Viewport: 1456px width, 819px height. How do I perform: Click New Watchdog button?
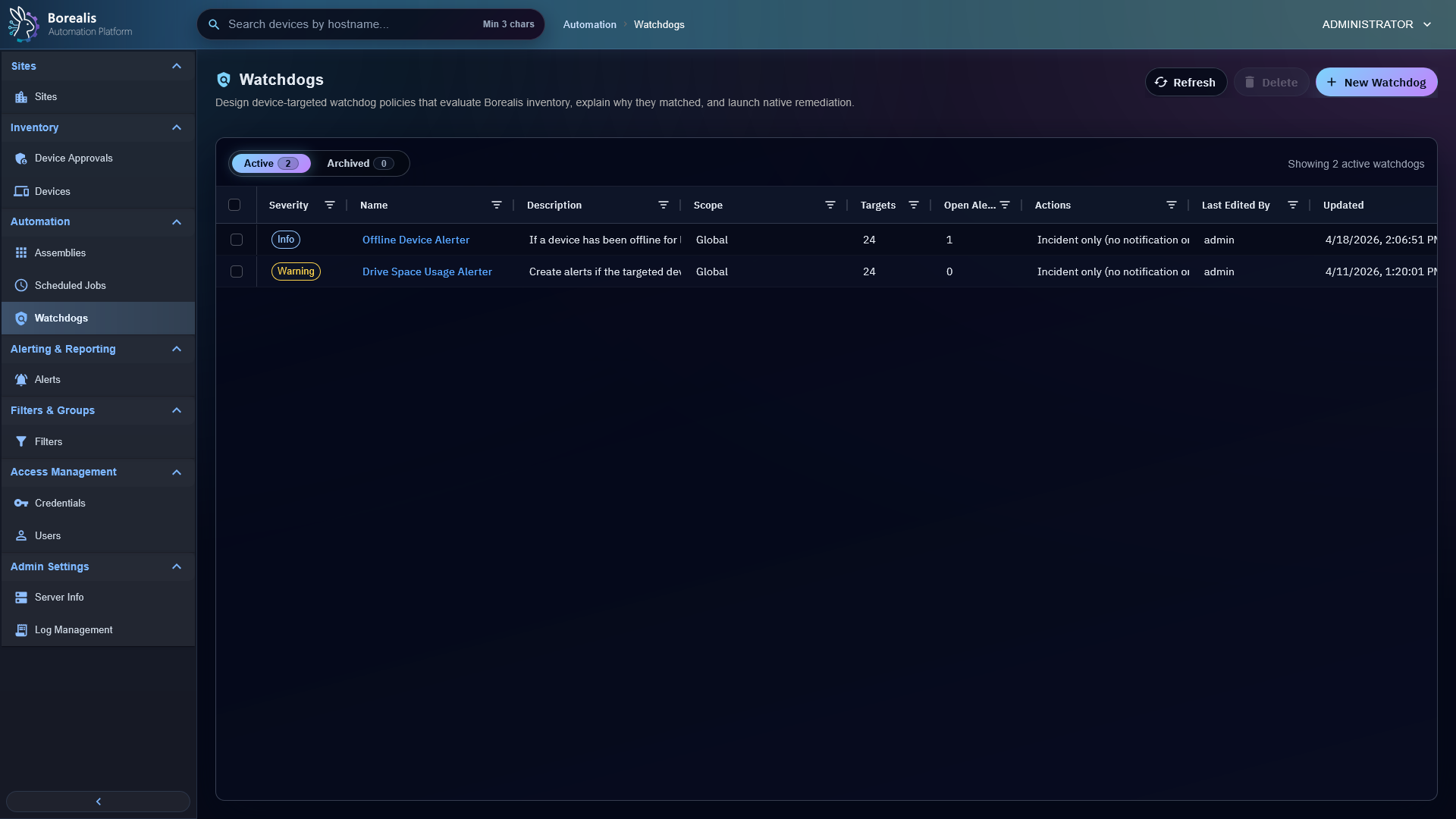coord(1376,82)
